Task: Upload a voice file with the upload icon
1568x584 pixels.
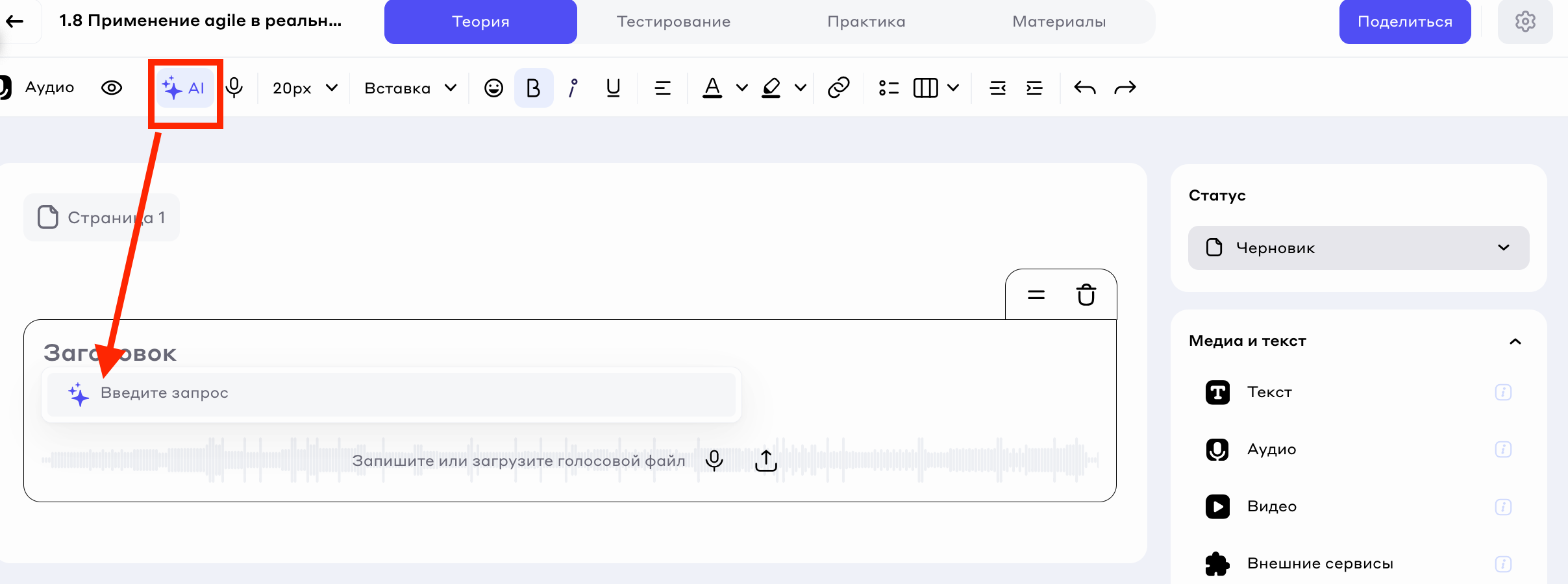Action: coord(766,460)
